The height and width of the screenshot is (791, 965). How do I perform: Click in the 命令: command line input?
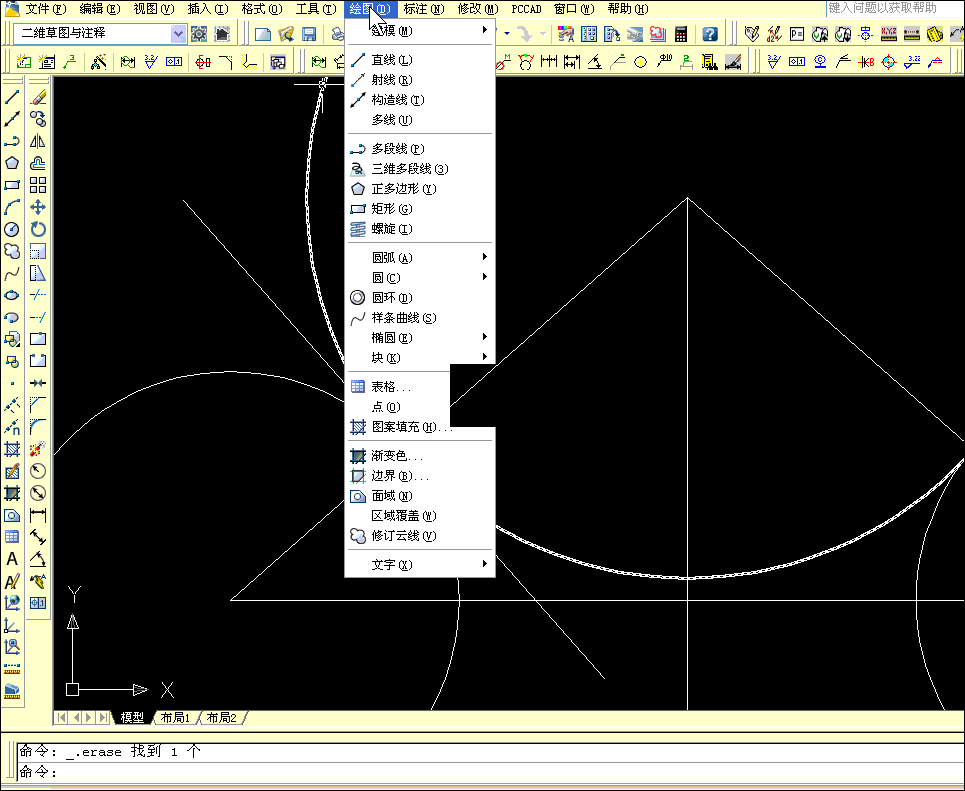[x=489, y=771]
